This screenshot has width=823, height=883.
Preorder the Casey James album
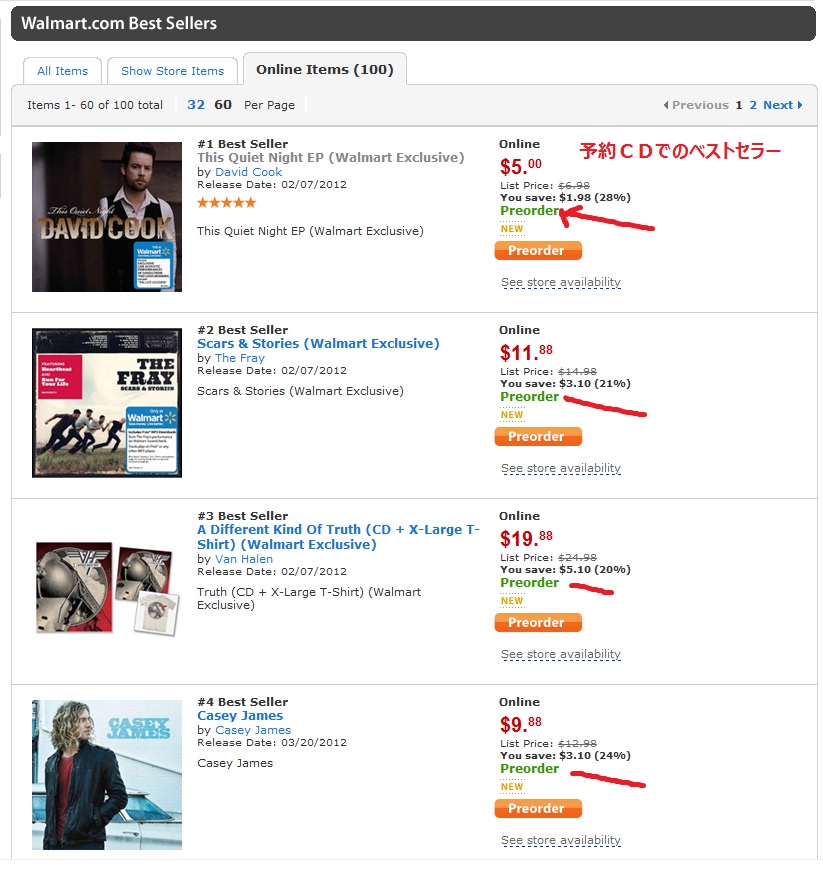[538, 809]
